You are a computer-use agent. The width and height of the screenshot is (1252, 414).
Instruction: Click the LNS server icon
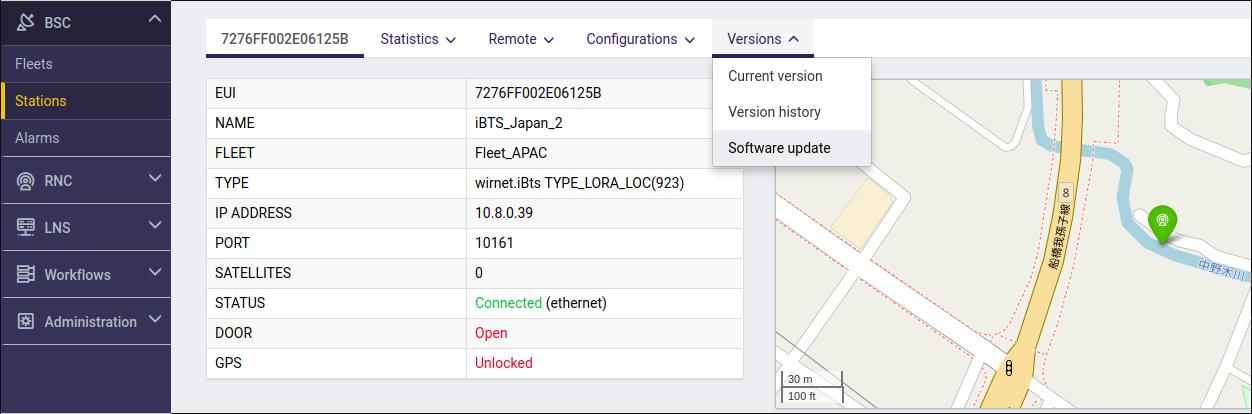(26, 227)
